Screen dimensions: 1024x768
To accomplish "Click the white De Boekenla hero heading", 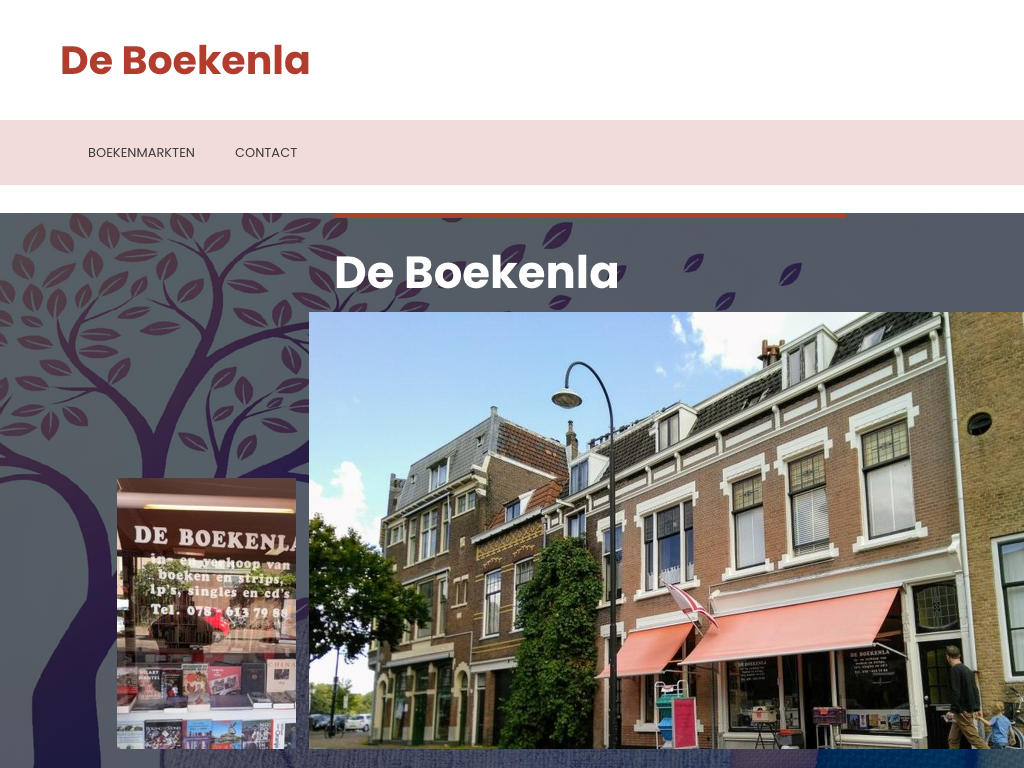I will coord(476,272).
